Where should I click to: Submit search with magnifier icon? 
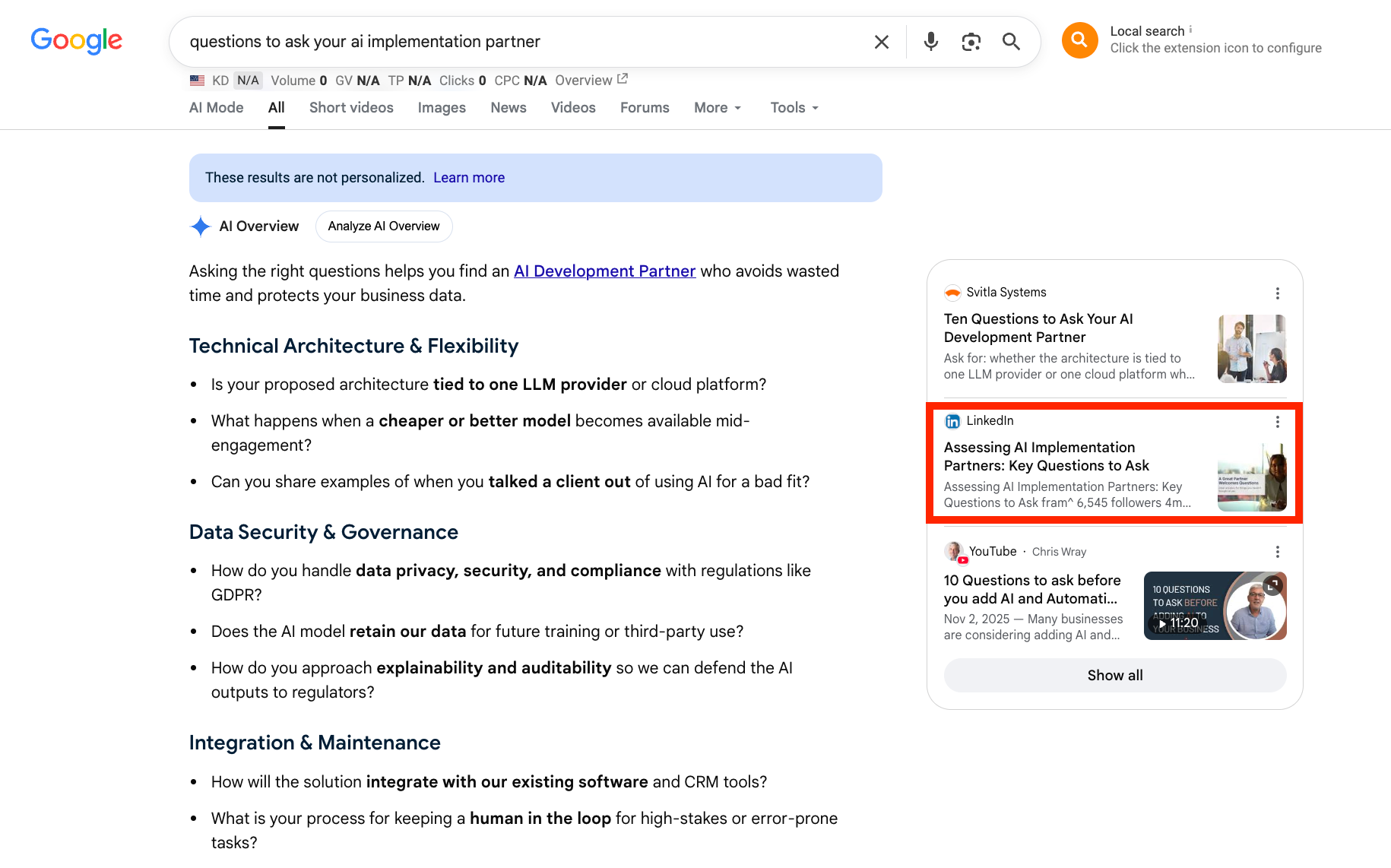(1011, 42)
